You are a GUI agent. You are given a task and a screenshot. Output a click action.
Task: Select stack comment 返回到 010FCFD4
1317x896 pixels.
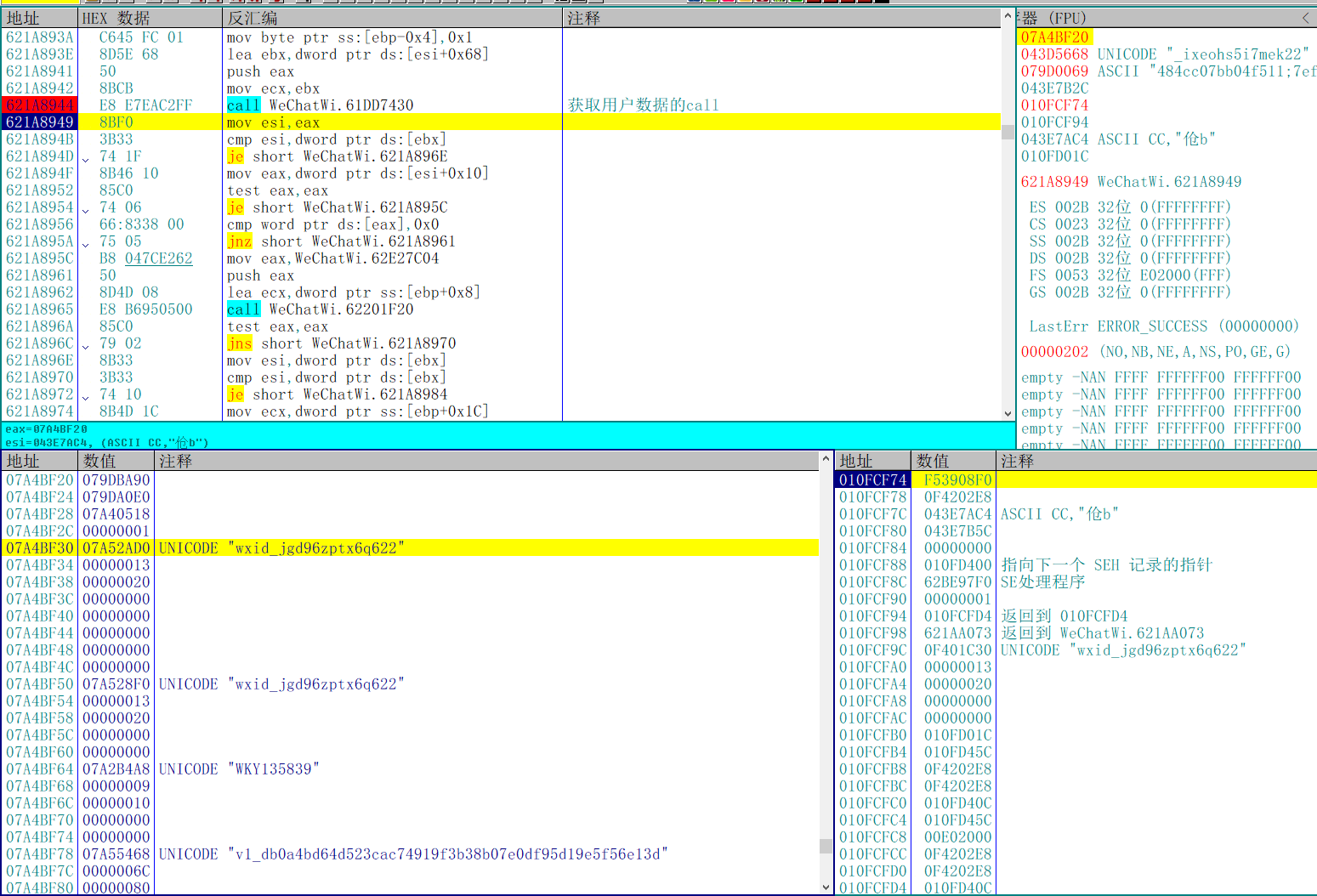tap(1064, 616)
